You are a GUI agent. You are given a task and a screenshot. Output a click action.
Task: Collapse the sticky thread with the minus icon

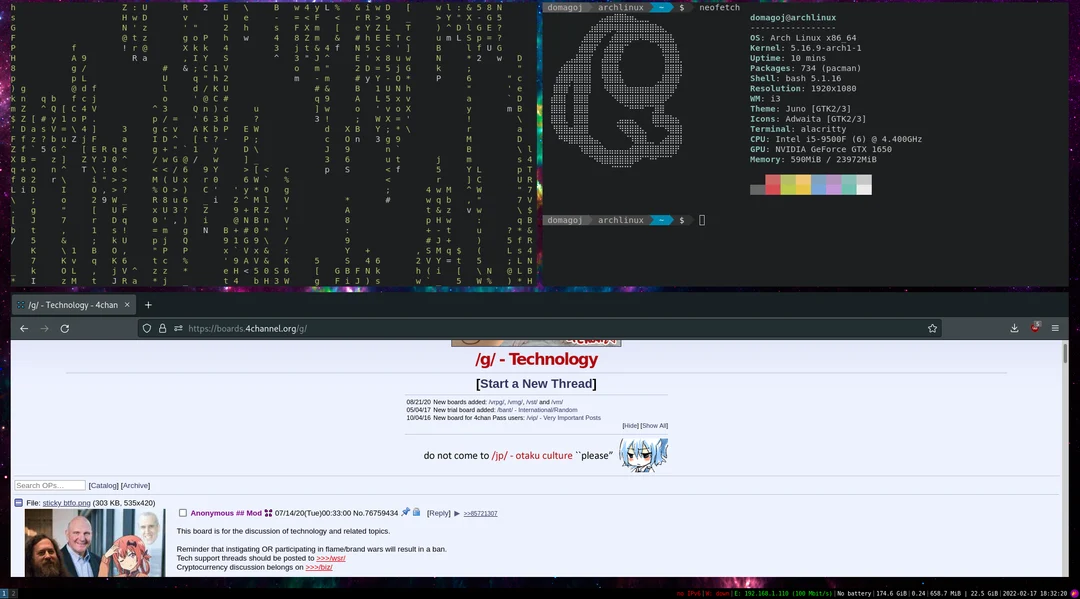click(19, 502)
